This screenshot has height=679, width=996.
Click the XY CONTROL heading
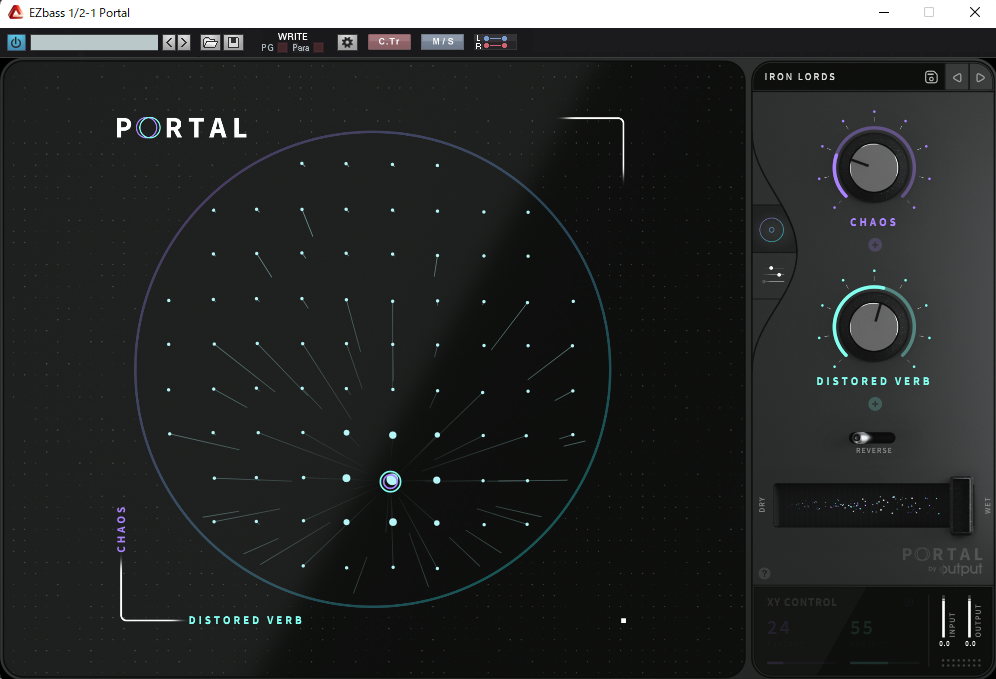802,602
